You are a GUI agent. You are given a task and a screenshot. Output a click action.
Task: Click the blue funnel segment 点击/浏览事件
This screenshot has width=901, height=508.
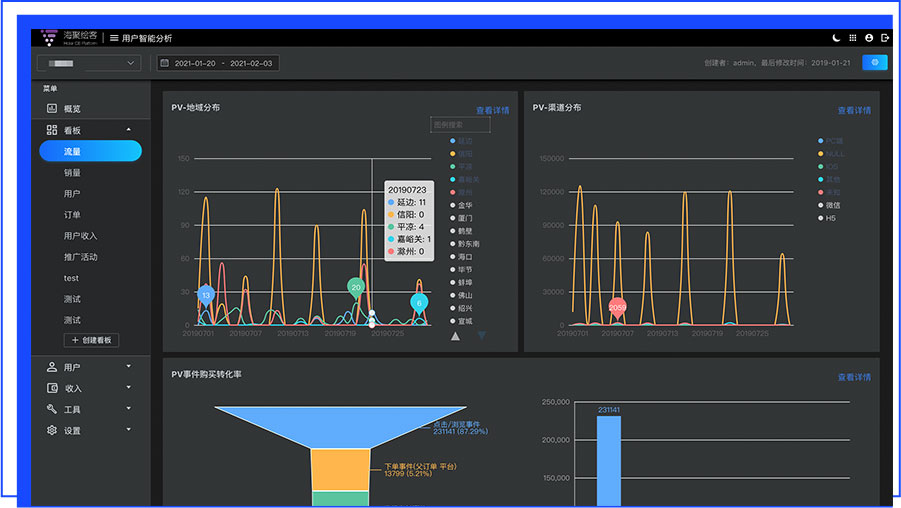[340, 426]
